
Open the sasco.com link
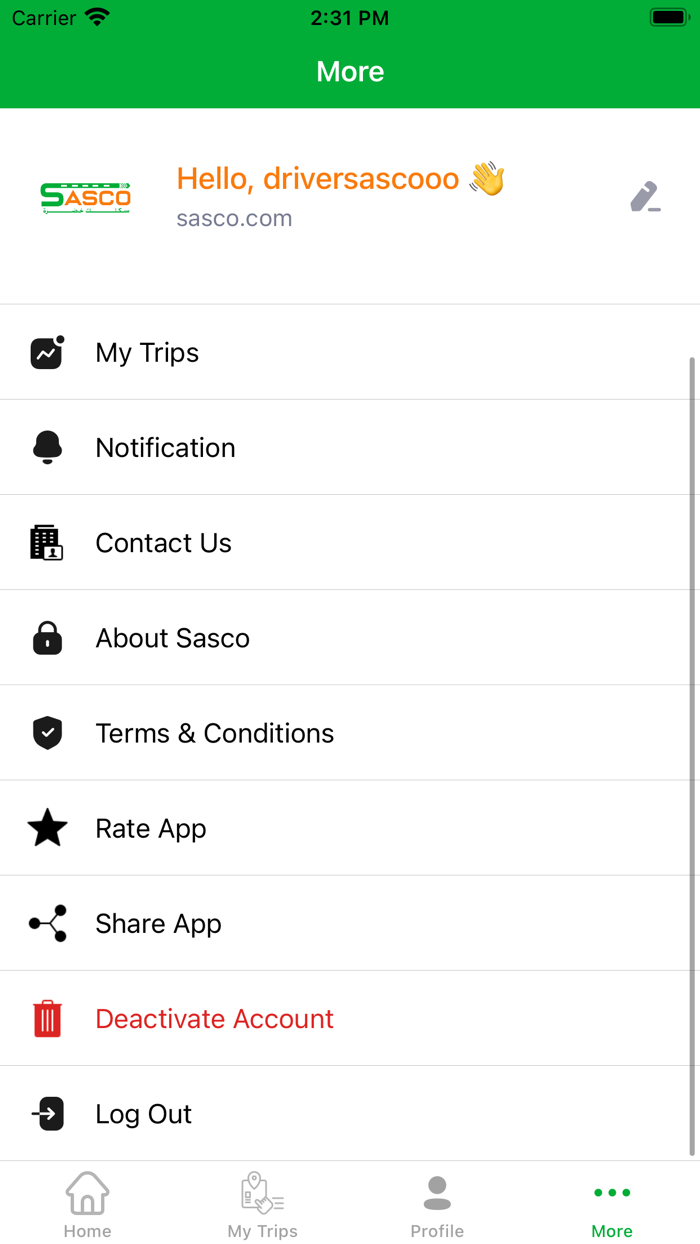pos(234,218)
